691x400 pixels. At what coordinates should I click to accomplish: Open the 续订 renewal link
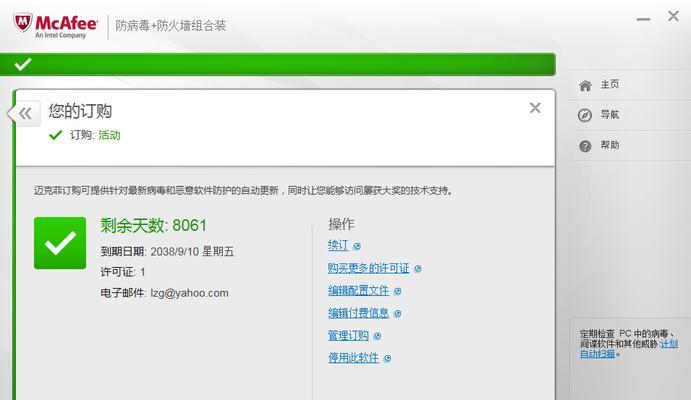[x=338, y=245]
